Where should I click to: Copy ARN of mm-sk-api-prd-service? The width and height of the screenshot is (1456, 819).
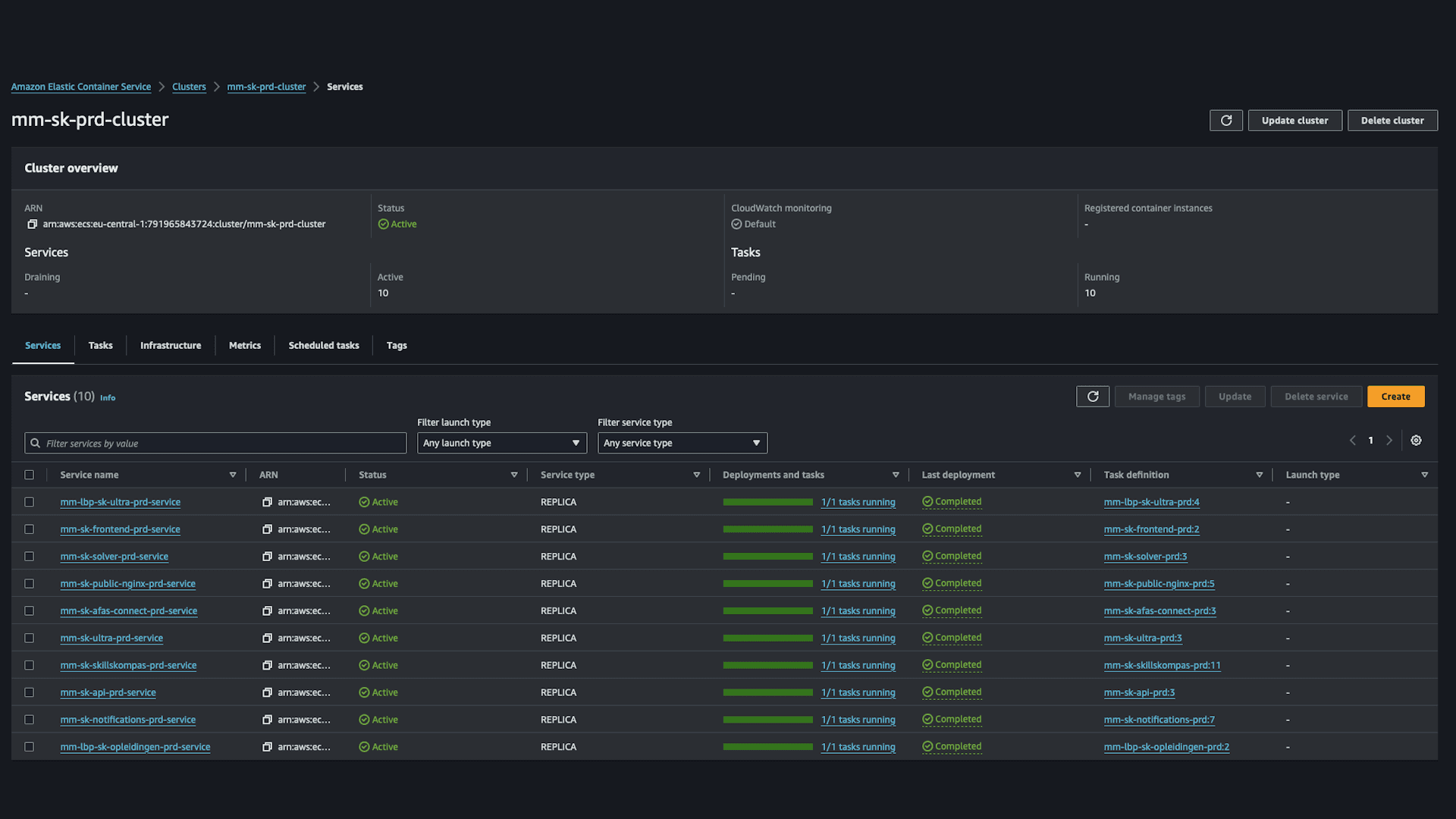tap(267, 692)
